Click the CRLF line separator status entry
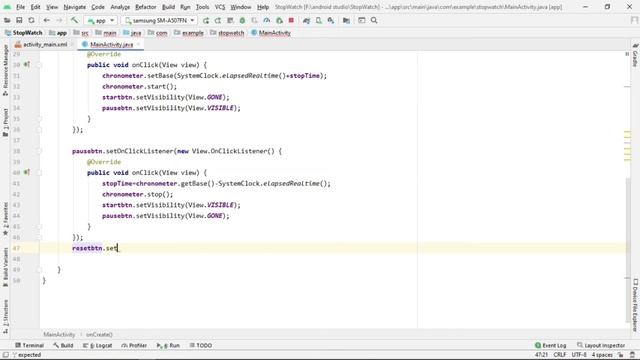The image size is (640, 360). (560, 355)
